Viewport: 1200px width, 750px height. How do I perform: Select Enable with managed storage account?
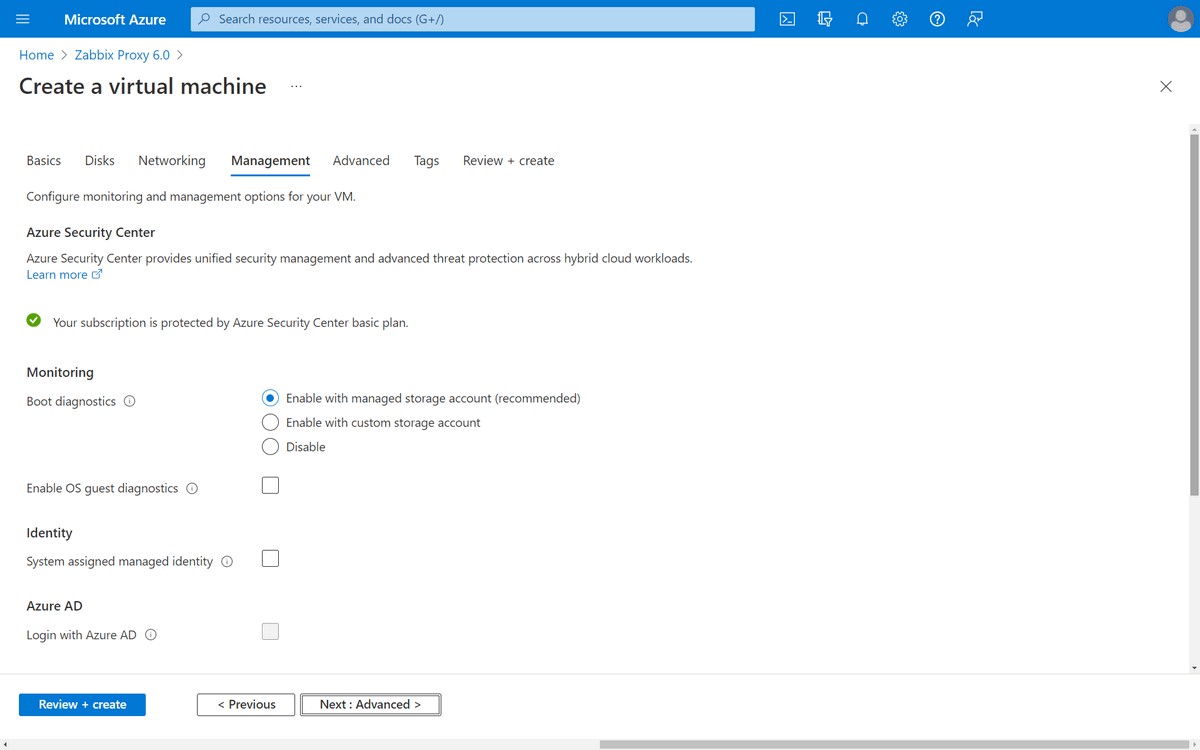(x=270, y=398)
